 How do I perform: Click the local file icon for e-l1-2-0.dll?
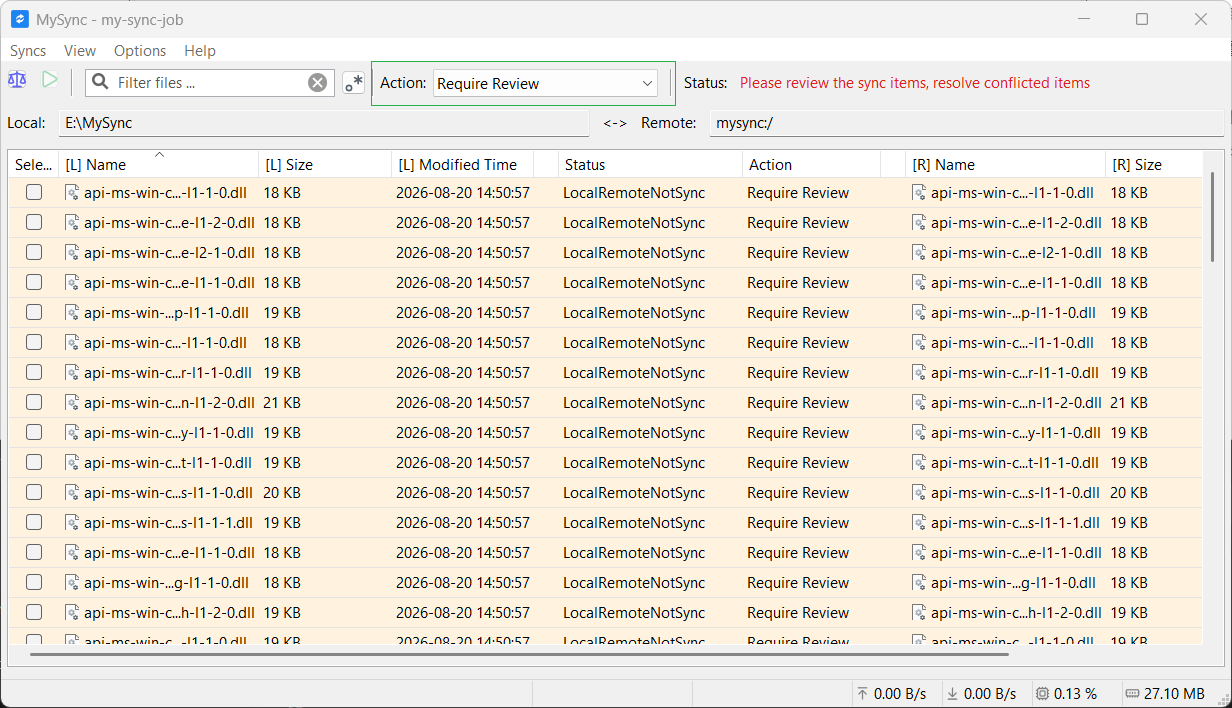(x=72, y=223)
